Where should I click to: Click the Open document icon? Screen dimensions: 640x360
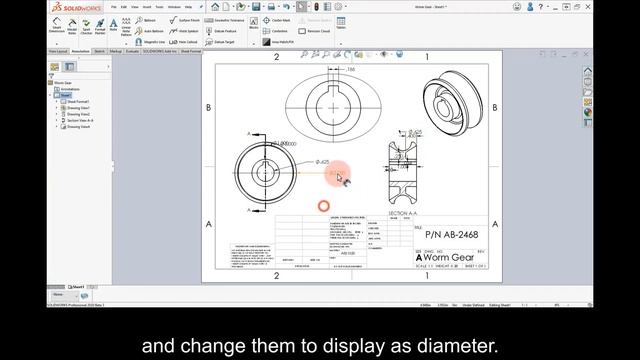240,7
